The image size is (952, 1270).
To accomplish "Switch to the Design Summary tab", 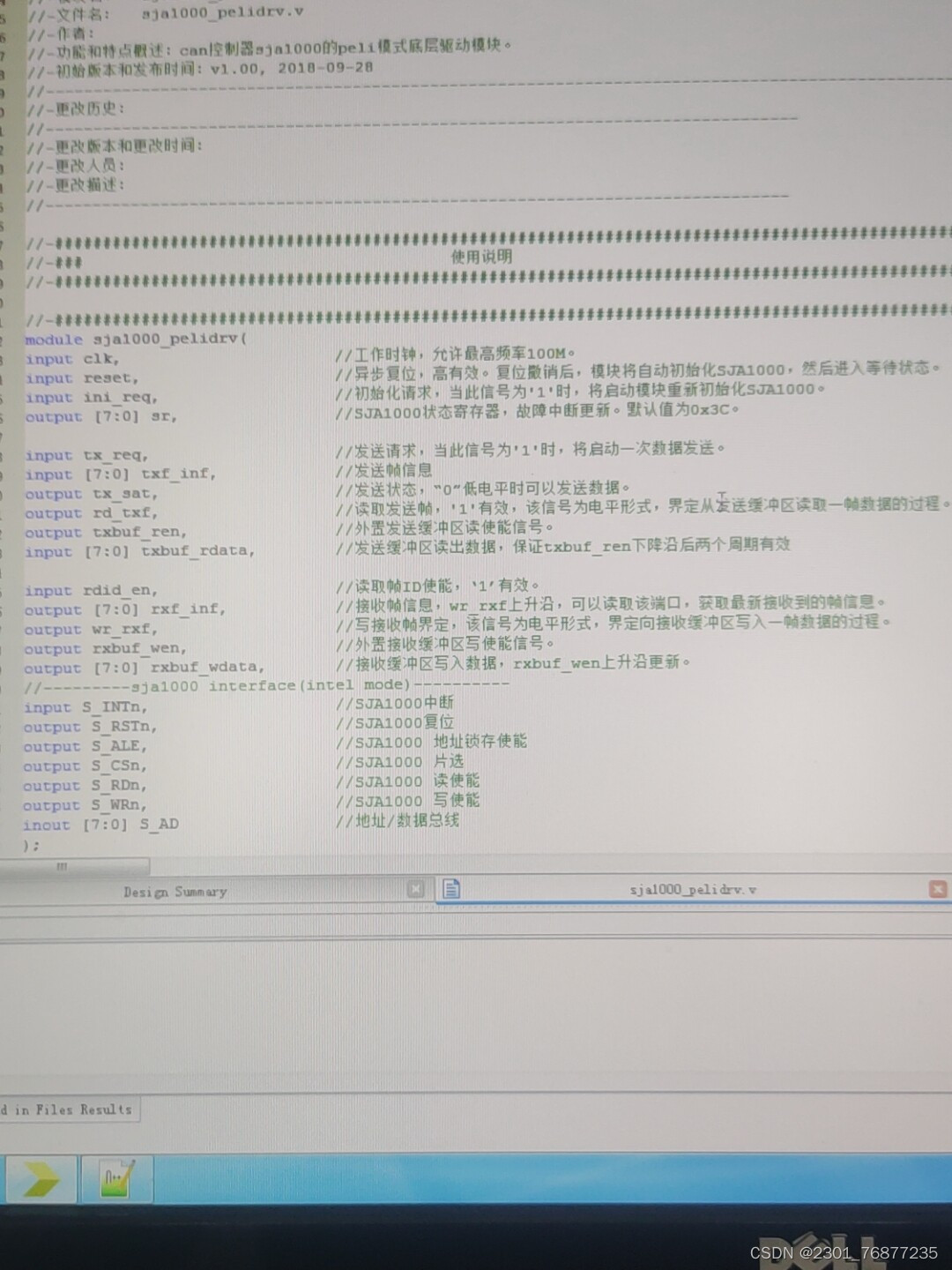I will [x=175, y=891].
